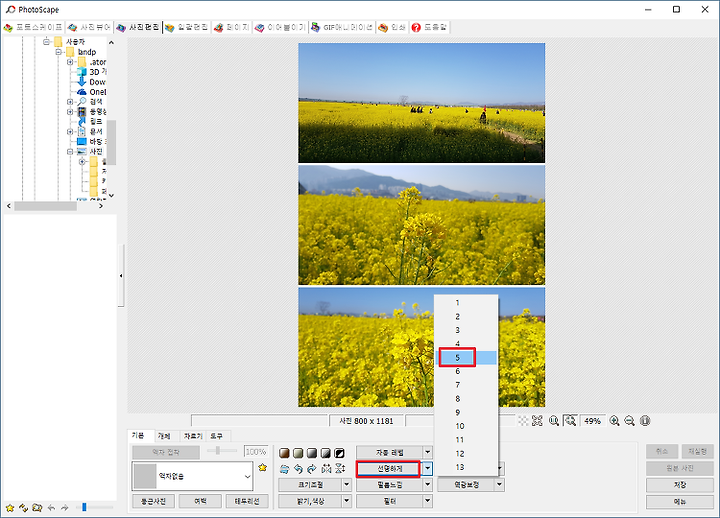Open the 이어붙이기 combine tab

click(280, 28)
